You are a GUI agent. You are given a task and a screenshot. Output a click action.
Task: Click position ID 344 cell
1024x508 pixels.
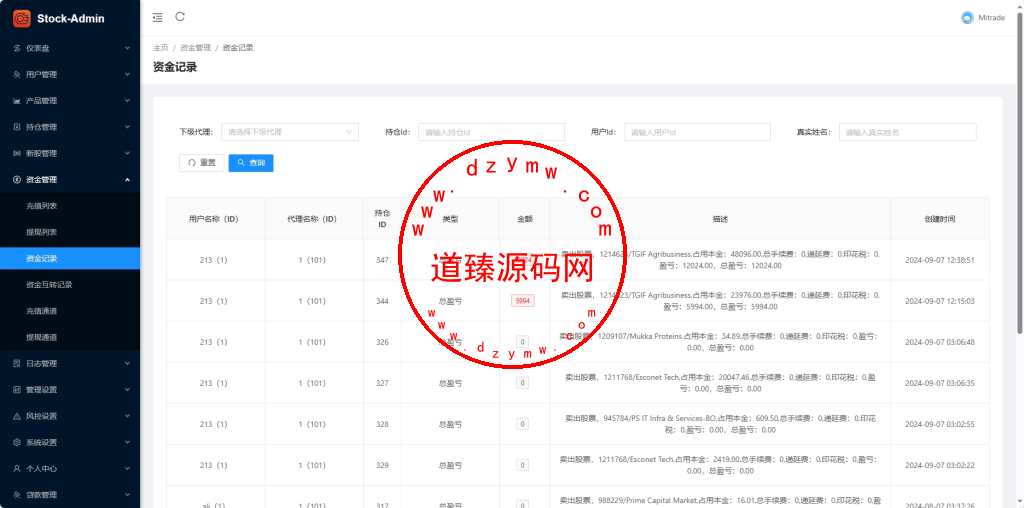click(x=383, y=301)
